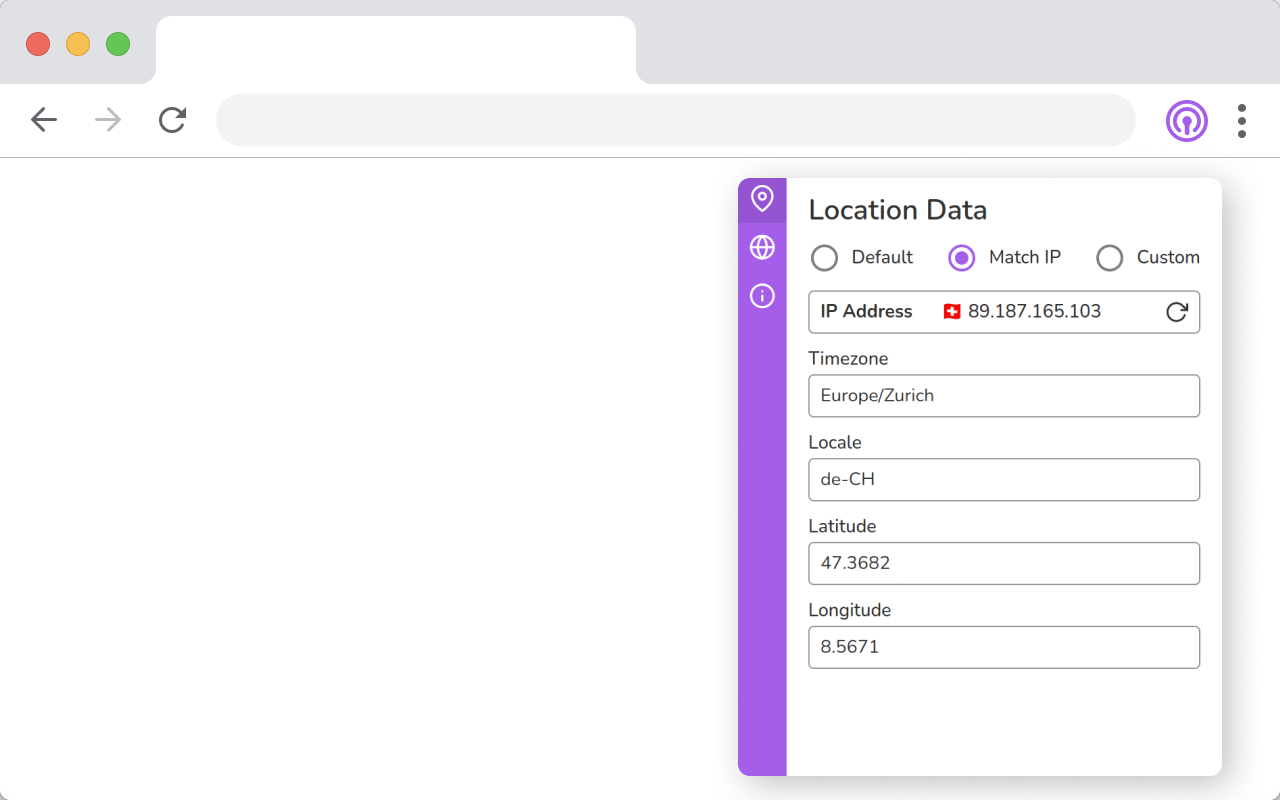This screenshot has height=800, width=1280.
Task: Focus the browser address bar
Action: click(x=675, y=121)
